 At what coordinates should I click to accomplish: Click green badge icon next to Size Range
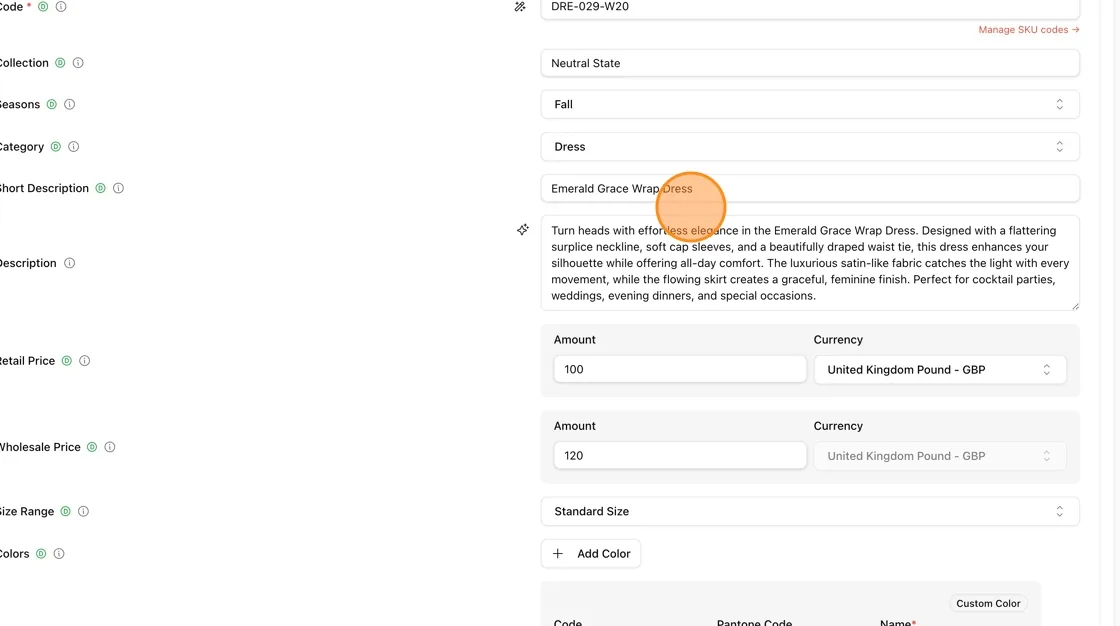(x=65, y=511)
